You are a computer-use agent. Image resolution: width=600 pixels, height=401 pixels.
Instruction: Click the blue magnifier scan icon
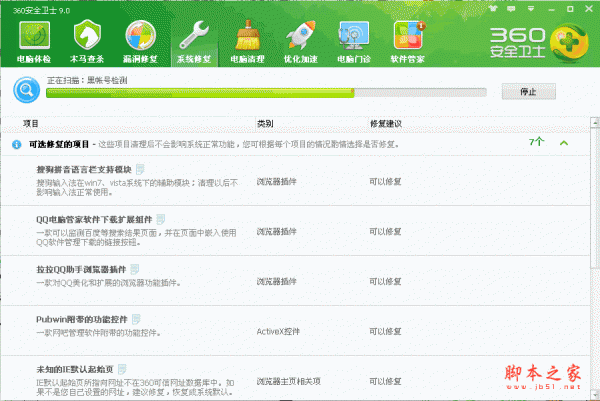click(26, 90)
